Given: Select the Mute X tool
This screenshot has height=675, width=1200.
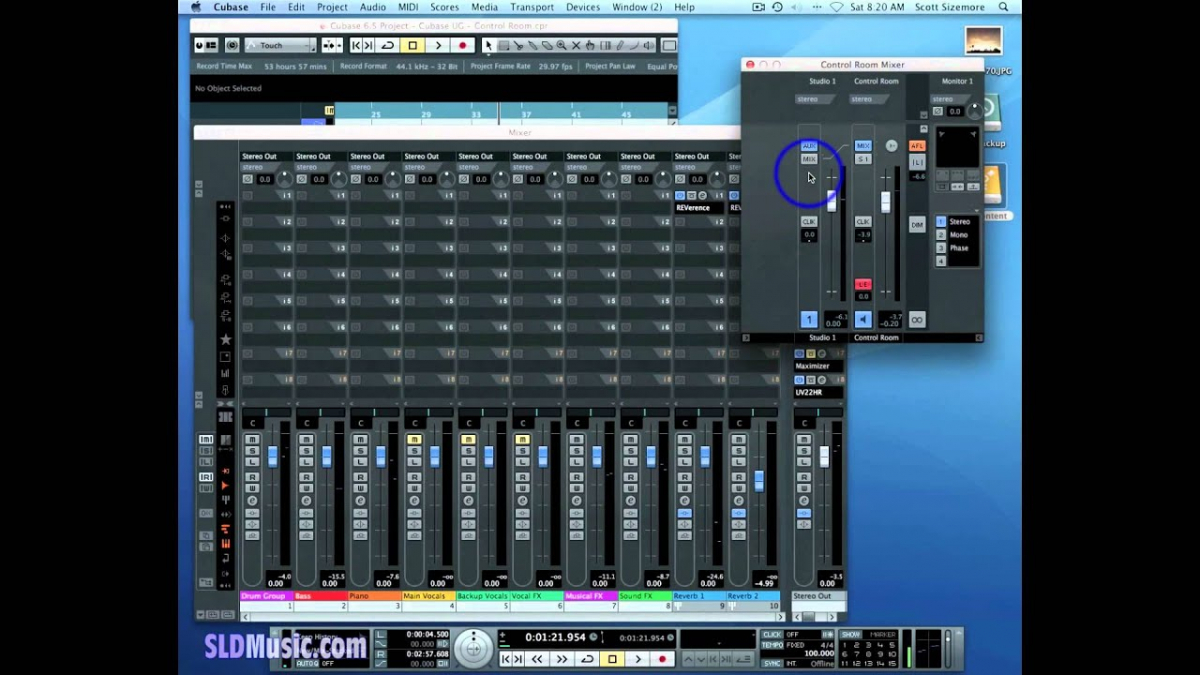Looking at the screenshot, I should tap(576, 46).
